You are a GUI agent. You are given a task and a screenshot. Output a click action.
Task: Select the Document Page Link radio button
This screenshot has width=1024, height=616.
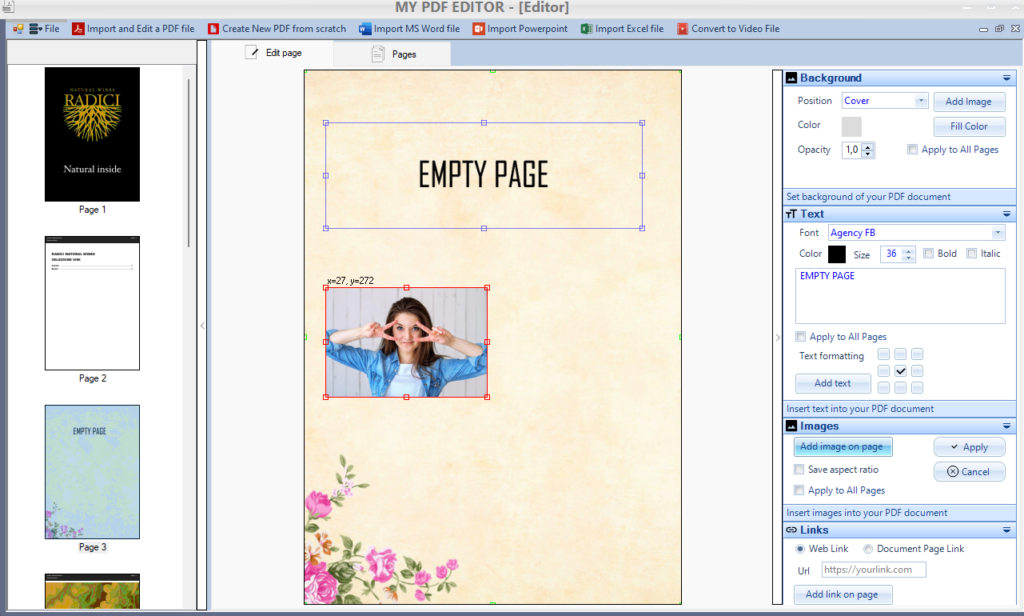coord(868,549)
